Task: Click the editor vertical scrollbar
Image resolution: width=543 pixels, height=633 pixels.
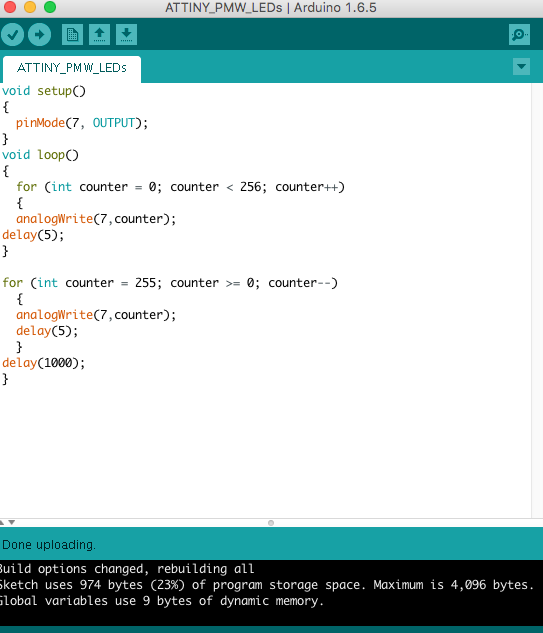Action: (537, 301)
